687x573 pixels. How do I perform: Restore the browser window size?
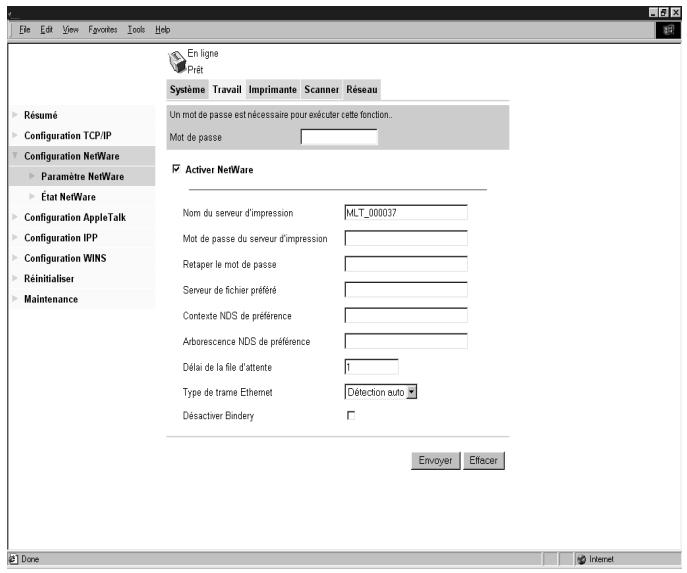[664, 12]
